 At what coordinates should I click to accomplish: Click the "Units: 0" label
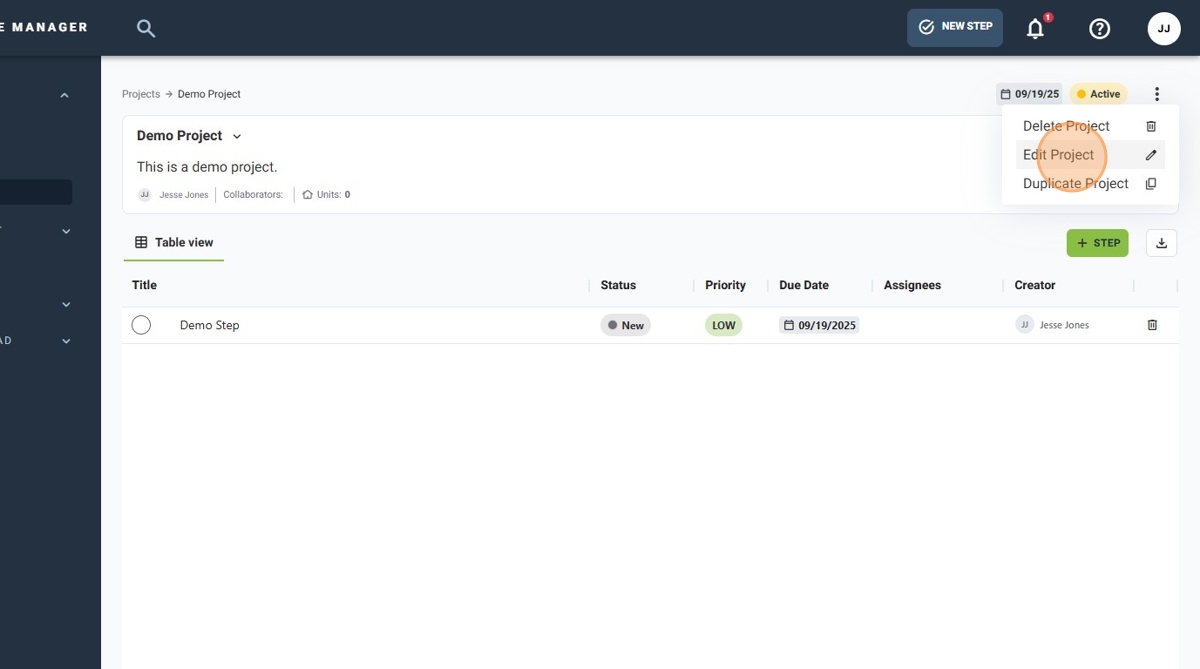coord(326,195)
